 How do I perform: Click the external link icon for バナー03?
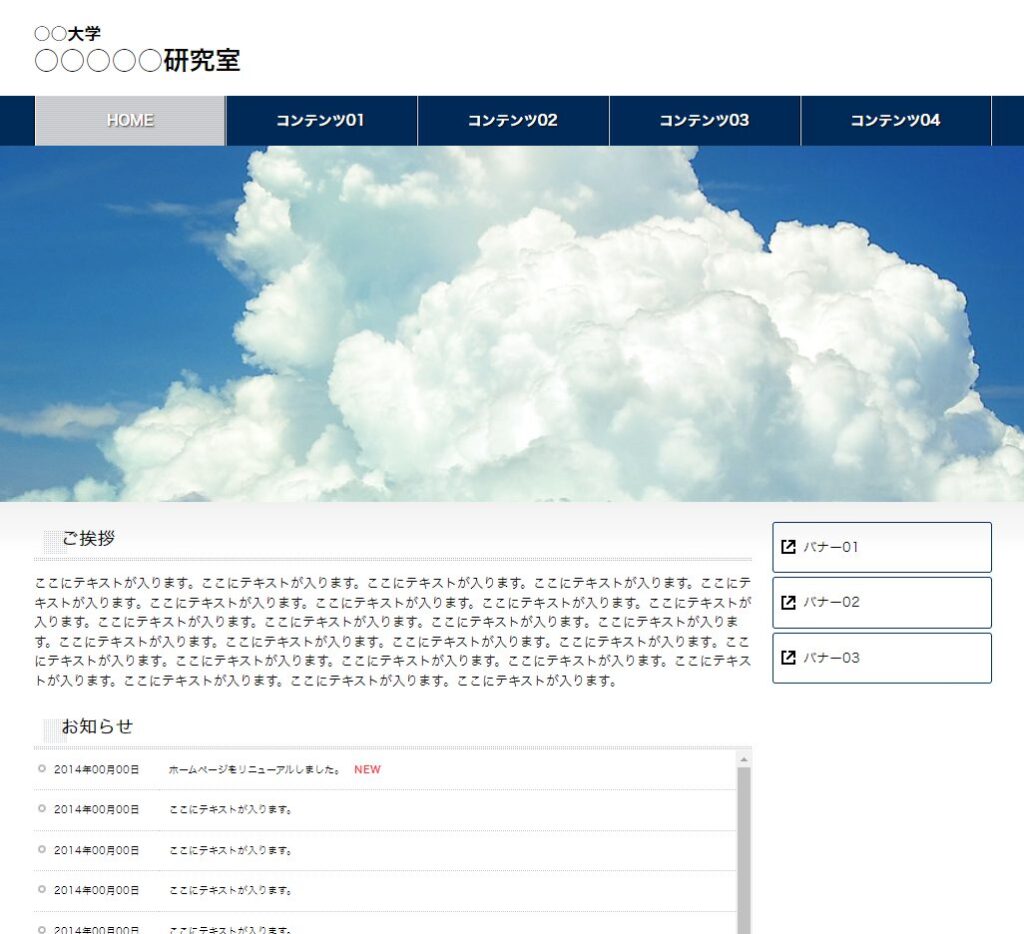coord(788,658)
